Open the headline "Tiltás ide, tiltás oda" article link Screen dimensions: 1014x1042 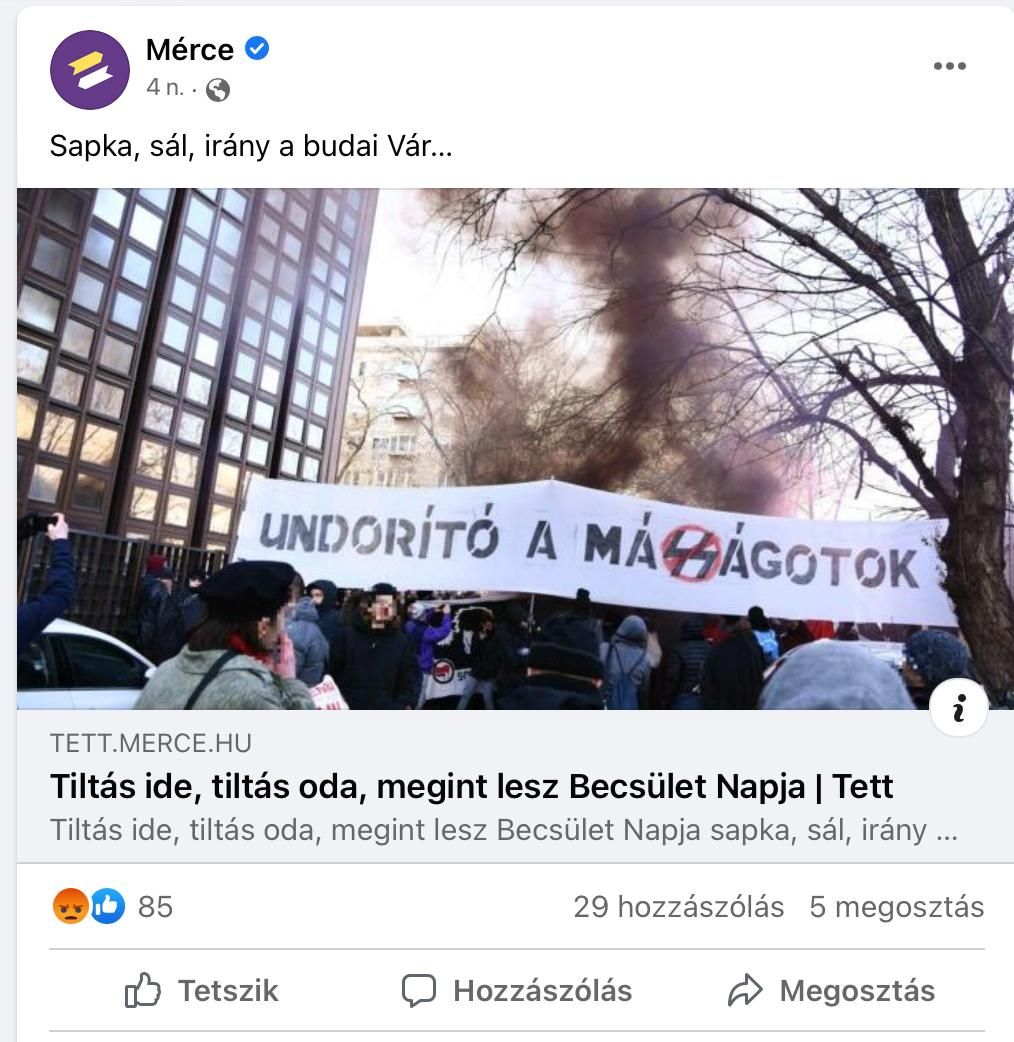click(472, 787)
